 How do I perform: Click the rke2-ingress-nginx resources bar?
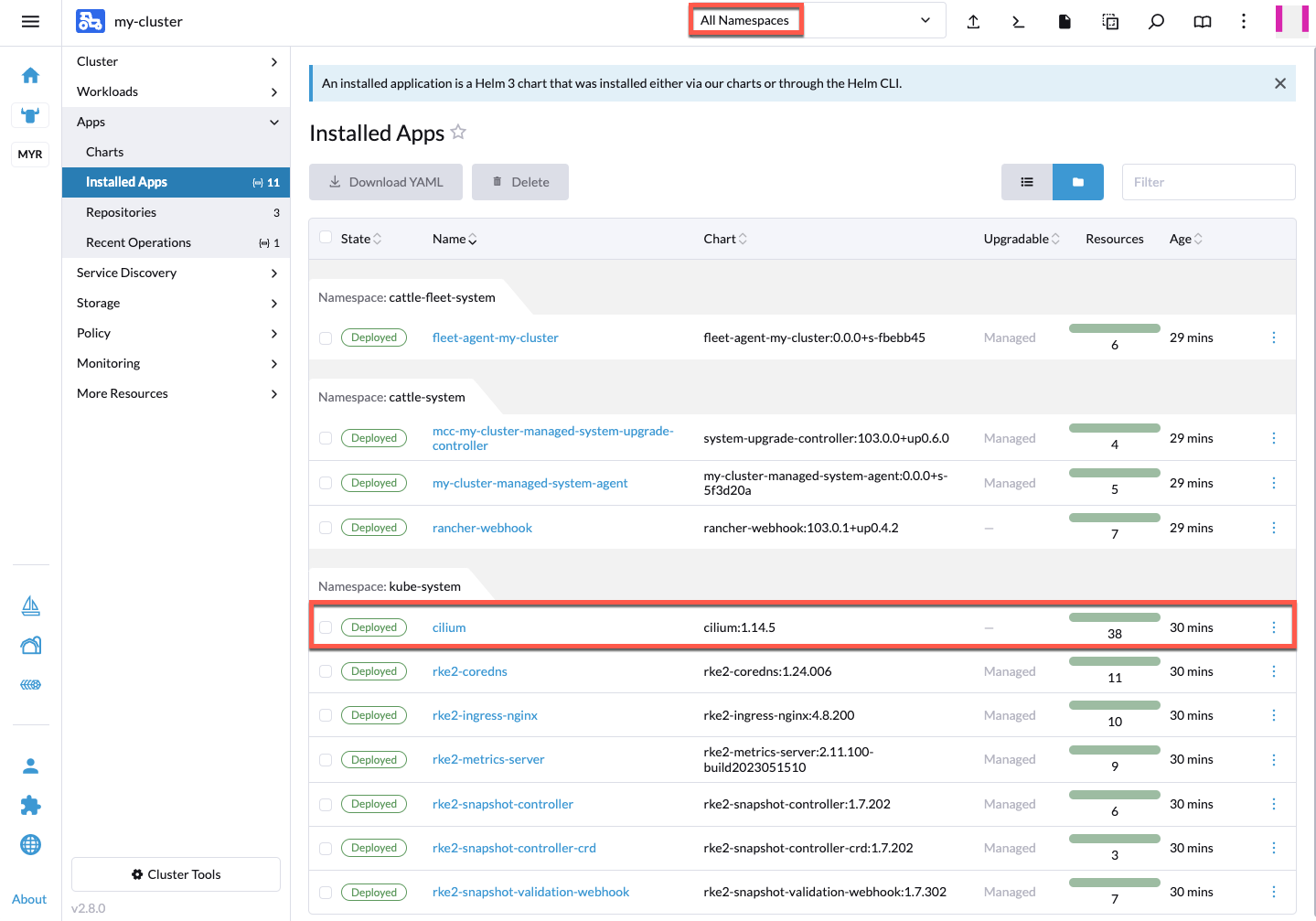pyautogui.click(x=1115, y=705)
